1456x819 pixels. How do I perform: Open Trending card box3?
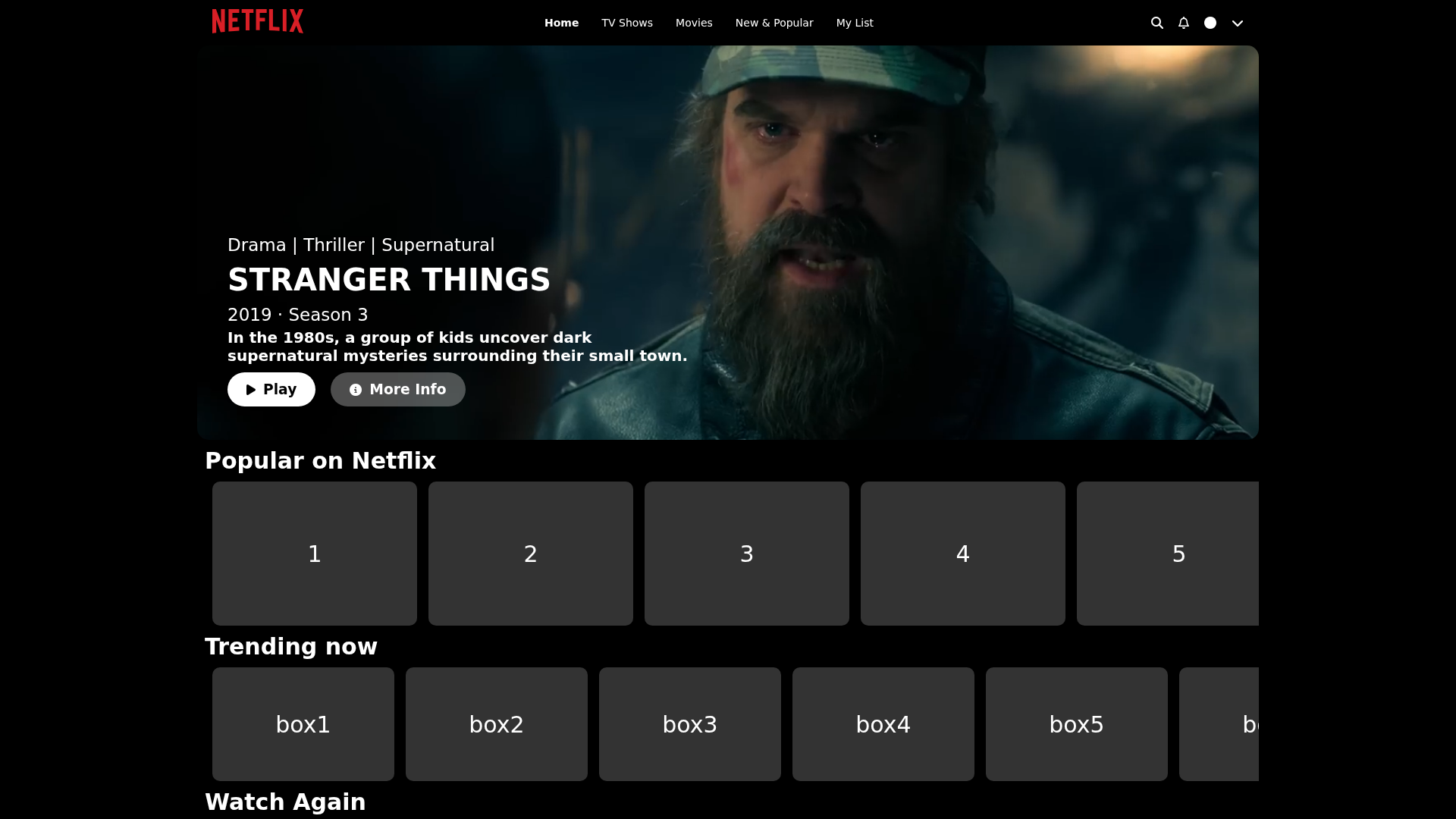(x=690, y=724)
